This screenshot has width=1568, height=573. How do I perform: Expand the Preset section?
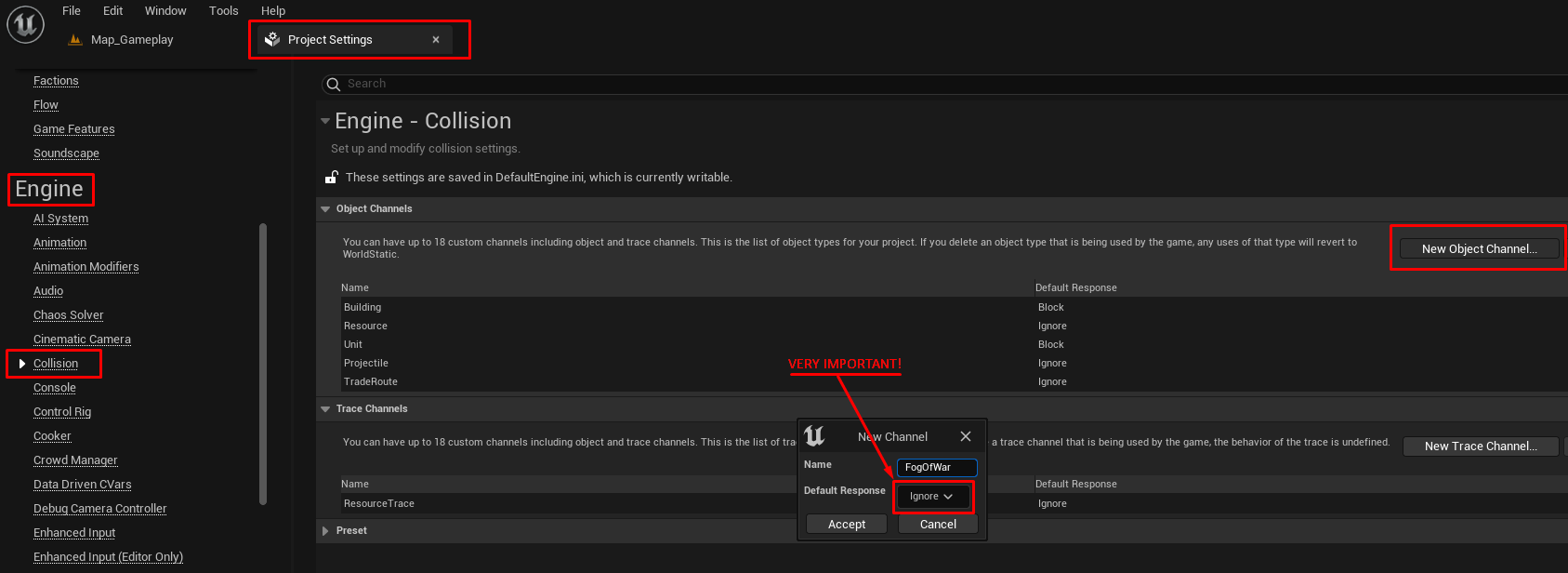pyautogui.click(x=325, y=531)
